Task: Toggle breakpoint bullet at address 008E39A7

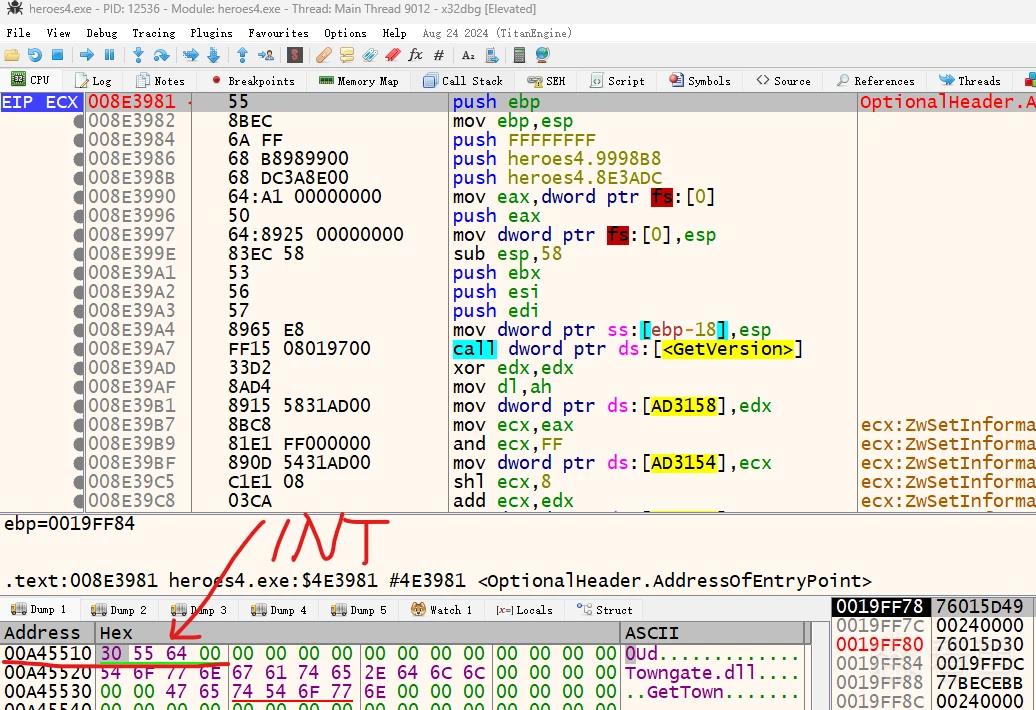Action: pyautogui.click(x=79, y=349)
